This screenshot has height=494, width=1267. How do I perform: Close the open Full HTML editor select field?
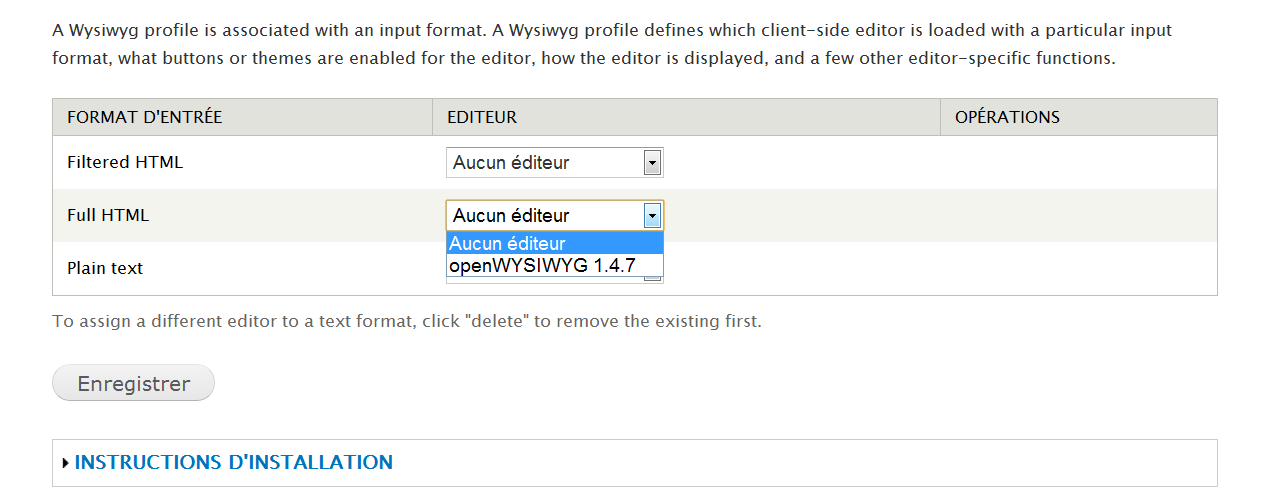point(545,215)
